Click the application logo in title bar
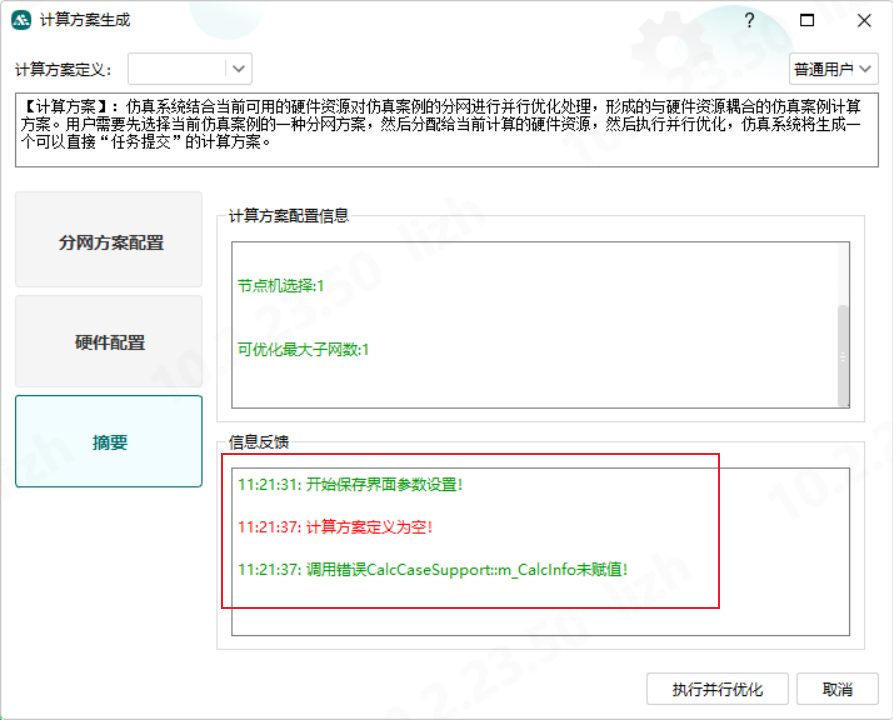The width and height of the screenshot is (893, 720). [x=20, y=20]
